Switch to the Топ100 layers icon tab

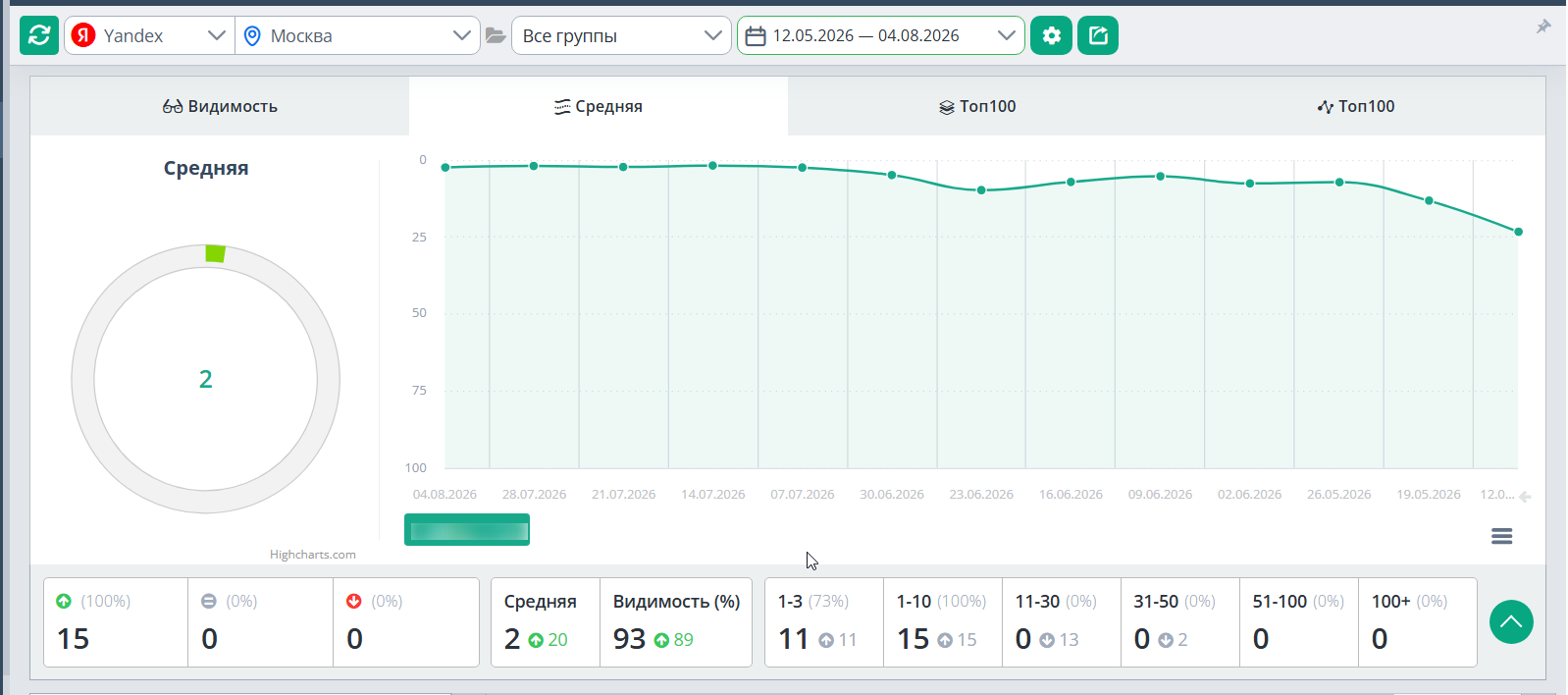click(977, 106)
